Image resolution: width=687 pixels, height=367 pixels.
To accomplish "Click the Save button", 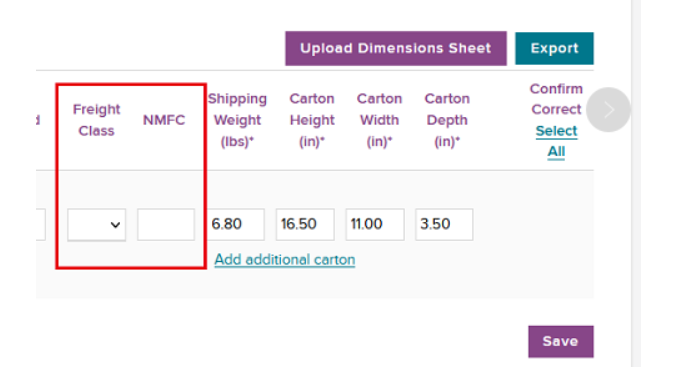I will point(560,341).
